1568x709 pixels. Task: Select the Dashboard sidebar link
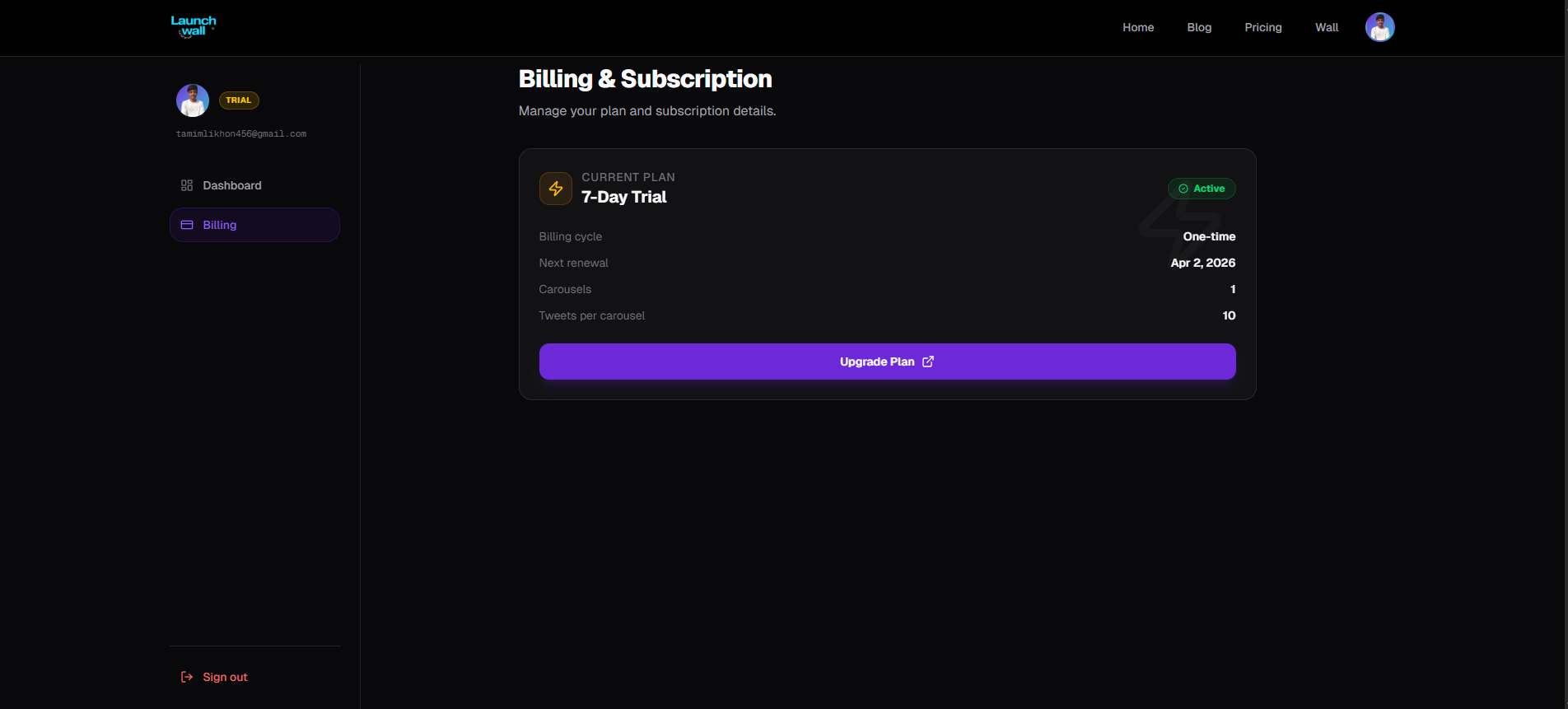tap(231, 184)
